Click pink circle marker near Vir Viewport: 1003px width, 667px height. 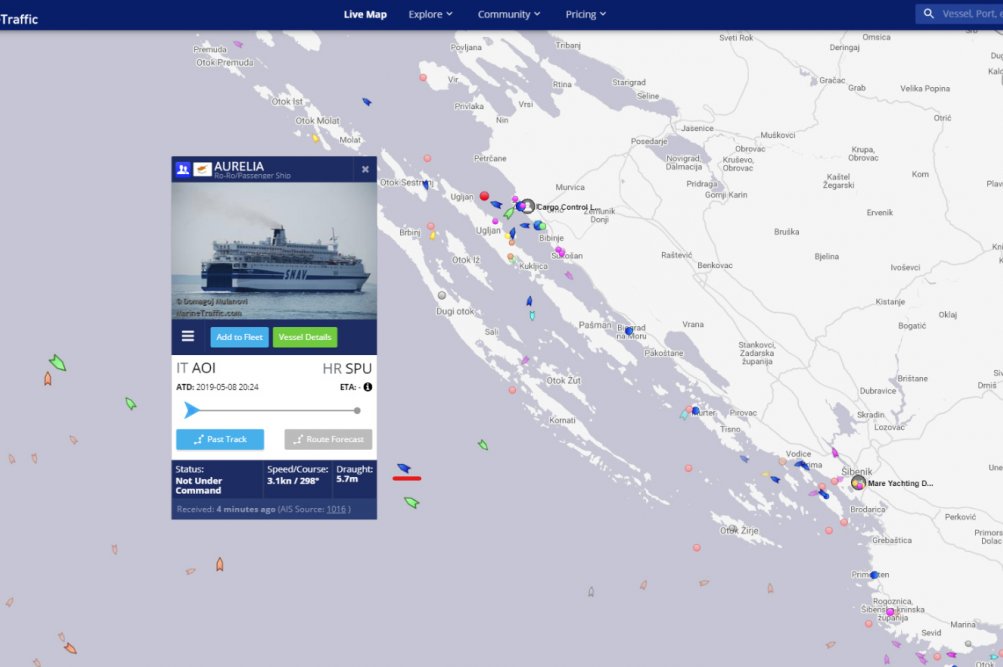click(x=423, y=77)
